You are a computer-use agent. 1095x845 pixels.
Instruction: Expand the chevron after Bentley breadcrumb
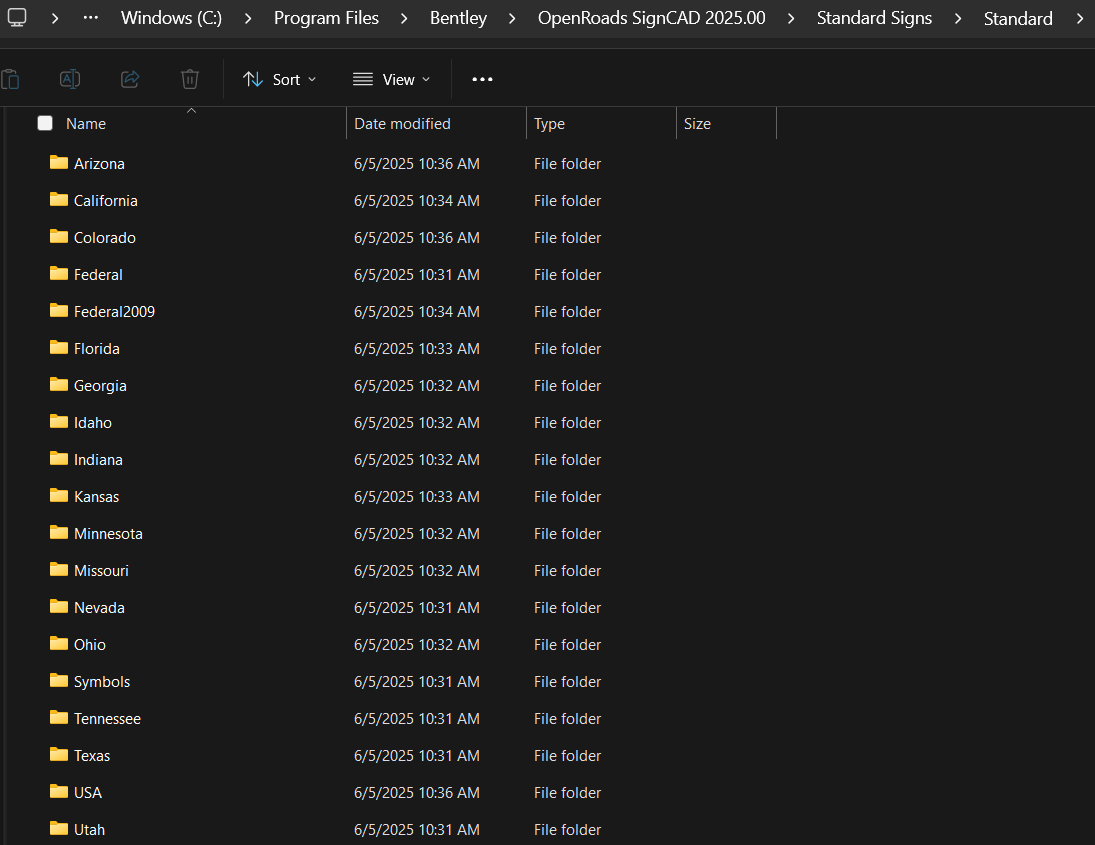[x=512, y=18]
